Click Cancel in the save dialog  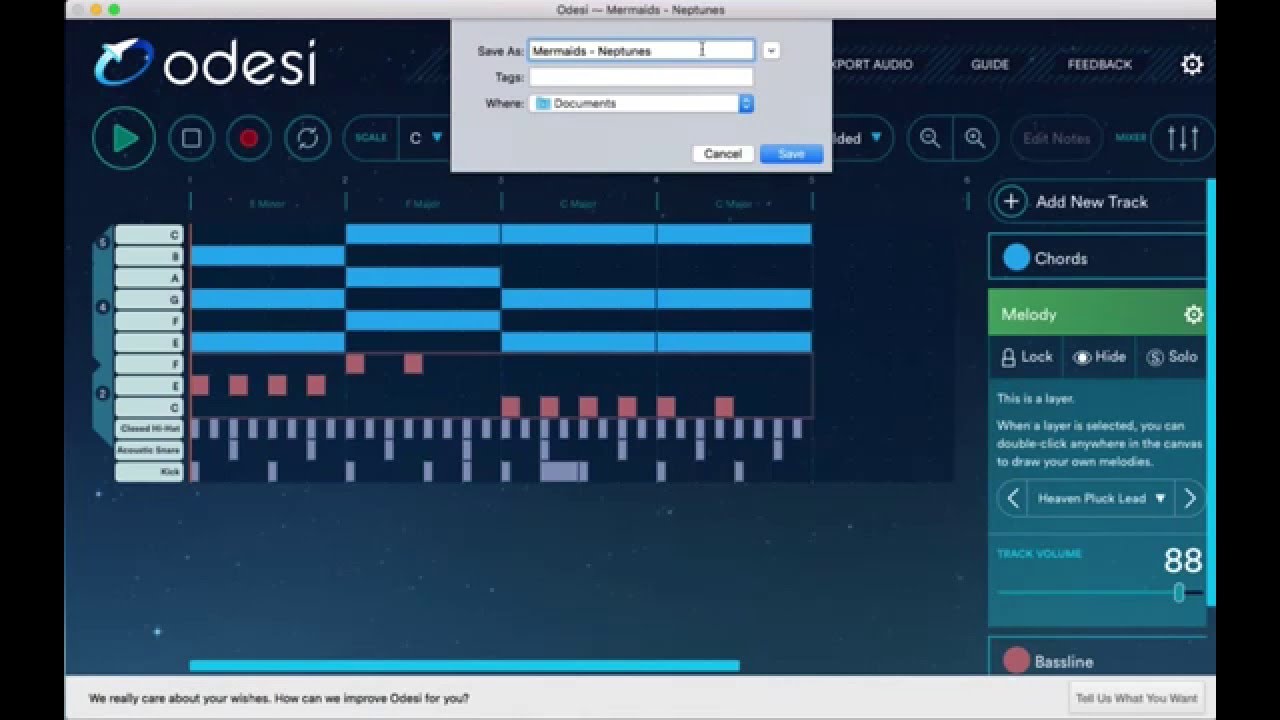click(722, 154)
